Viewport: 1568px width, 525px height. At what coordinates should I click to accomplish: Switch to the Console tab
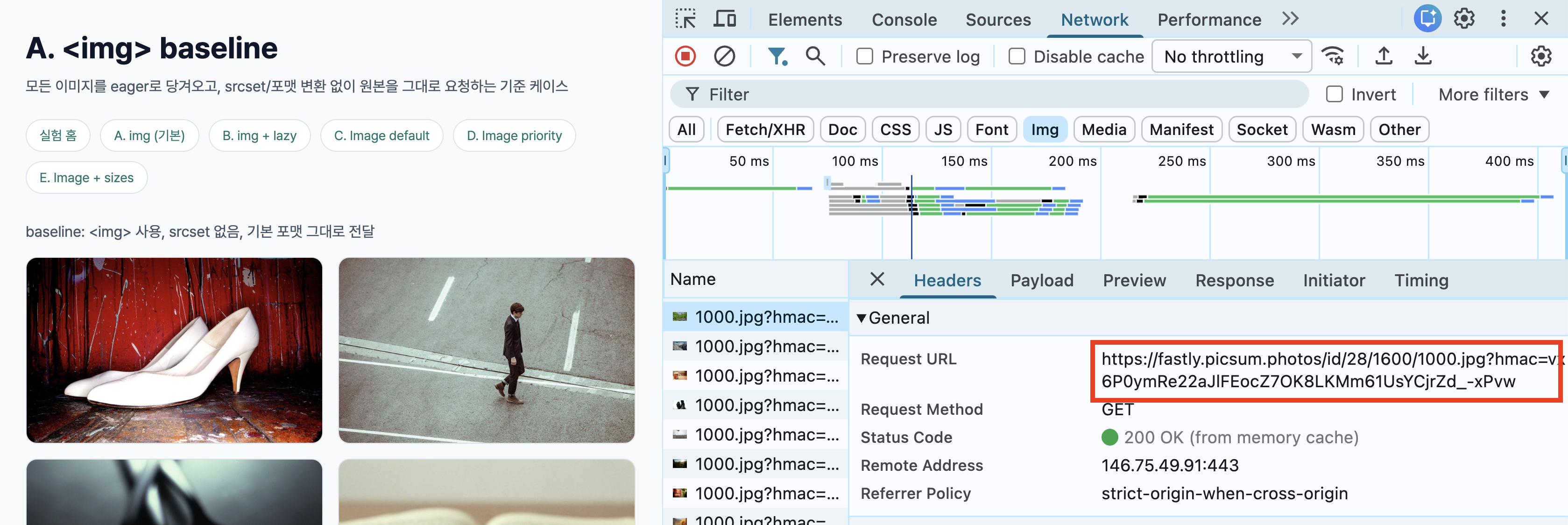point(904,20)
